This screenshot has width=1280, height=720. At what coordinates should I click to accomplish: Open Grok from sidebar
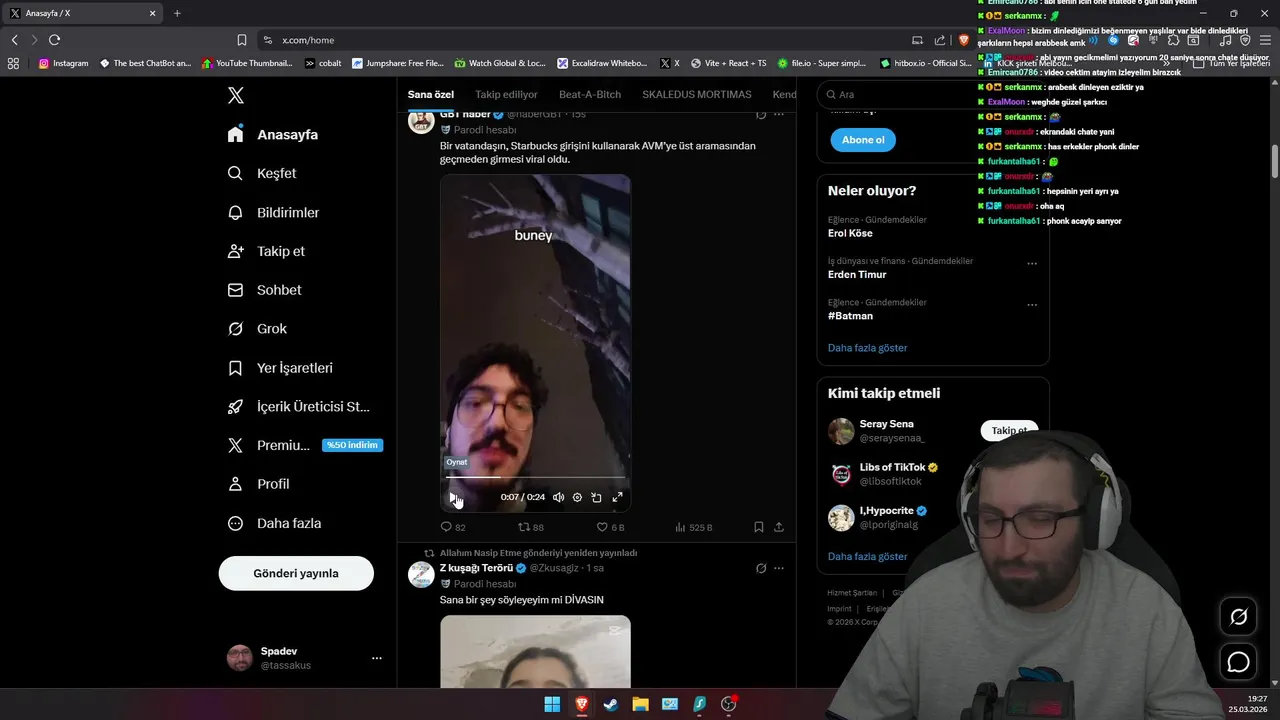[257, 328]
